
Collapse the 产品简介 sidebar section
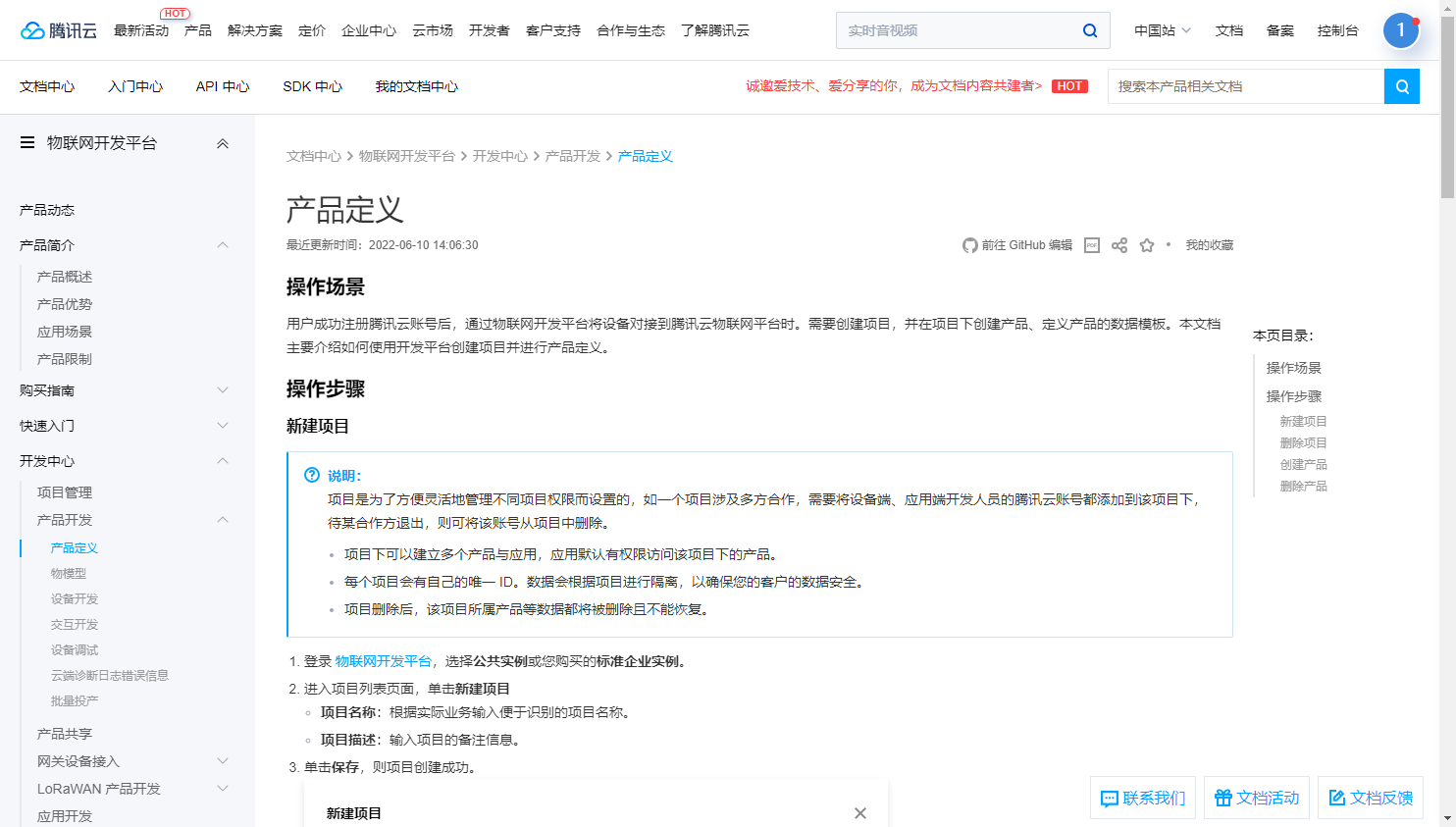click(223, 245)
